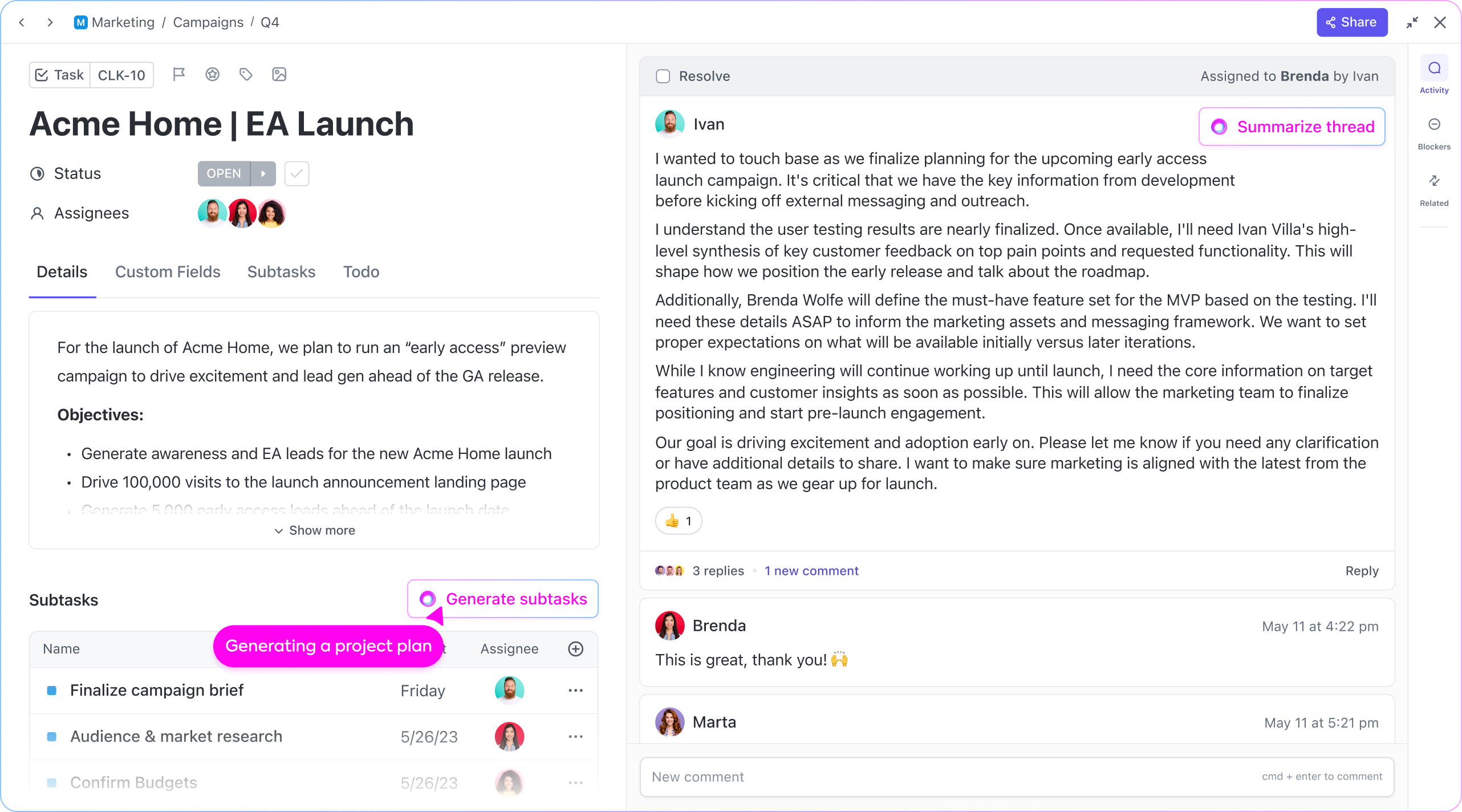1462x812 pixels.
Task: View Blockers in the right sidebar
Action: coord(1434,131)
